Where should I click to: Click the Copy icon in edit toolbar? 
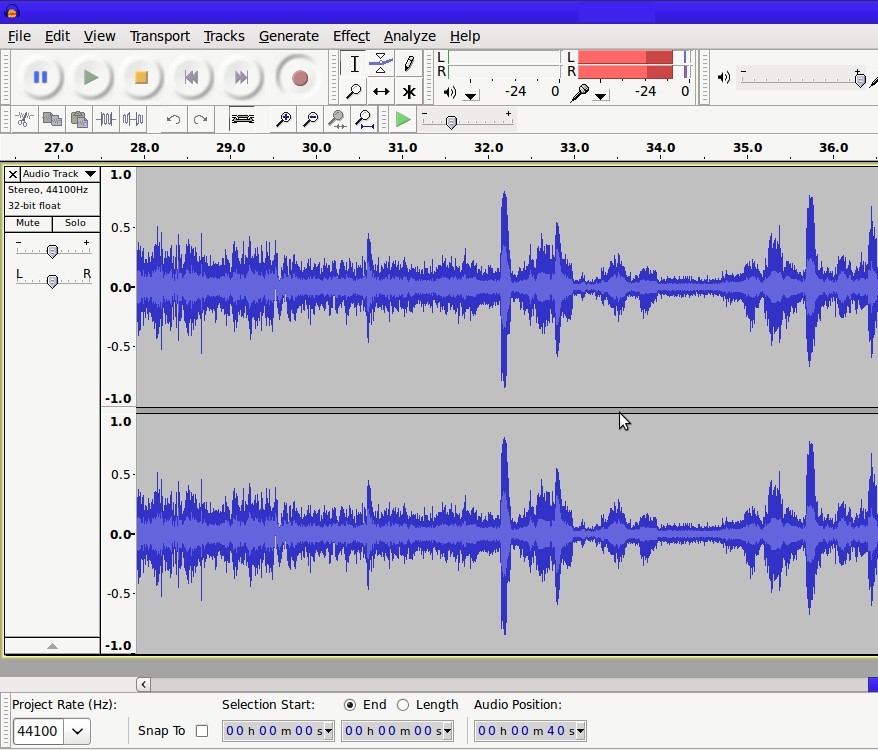pyautogui.click(x=52, y=119)
